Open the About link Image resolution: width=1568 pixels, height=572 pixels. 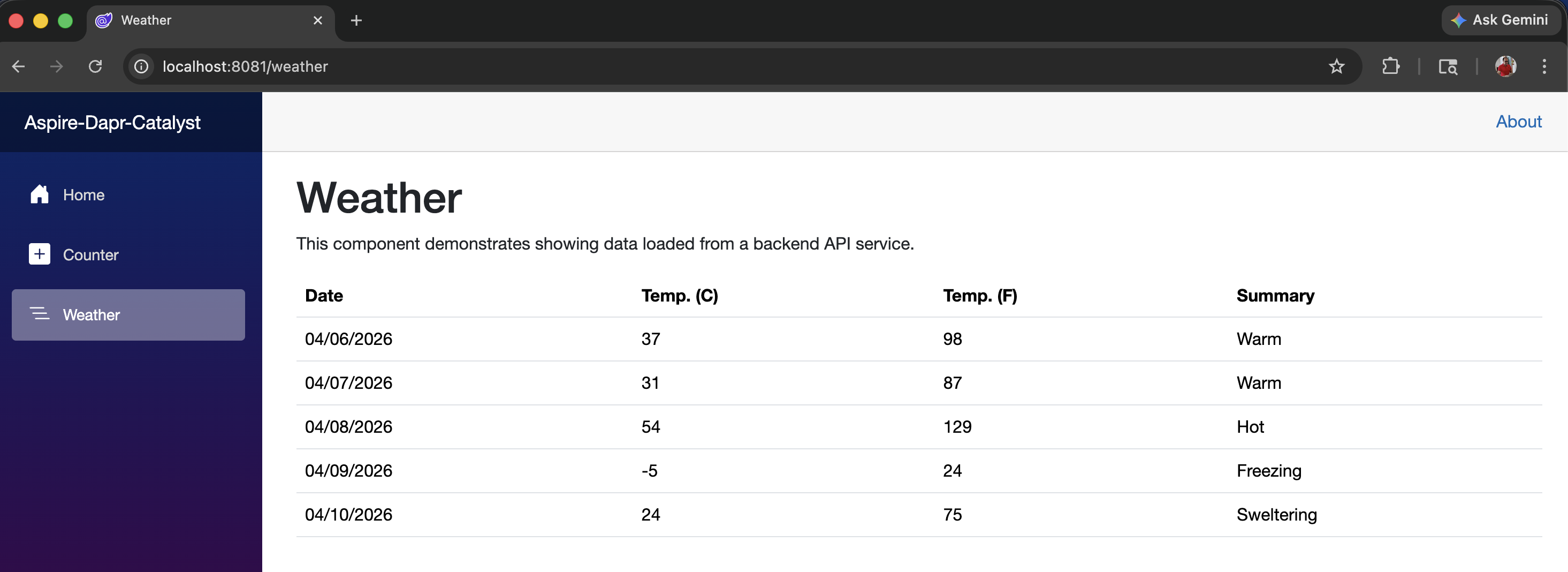[x=1518, y=122]
